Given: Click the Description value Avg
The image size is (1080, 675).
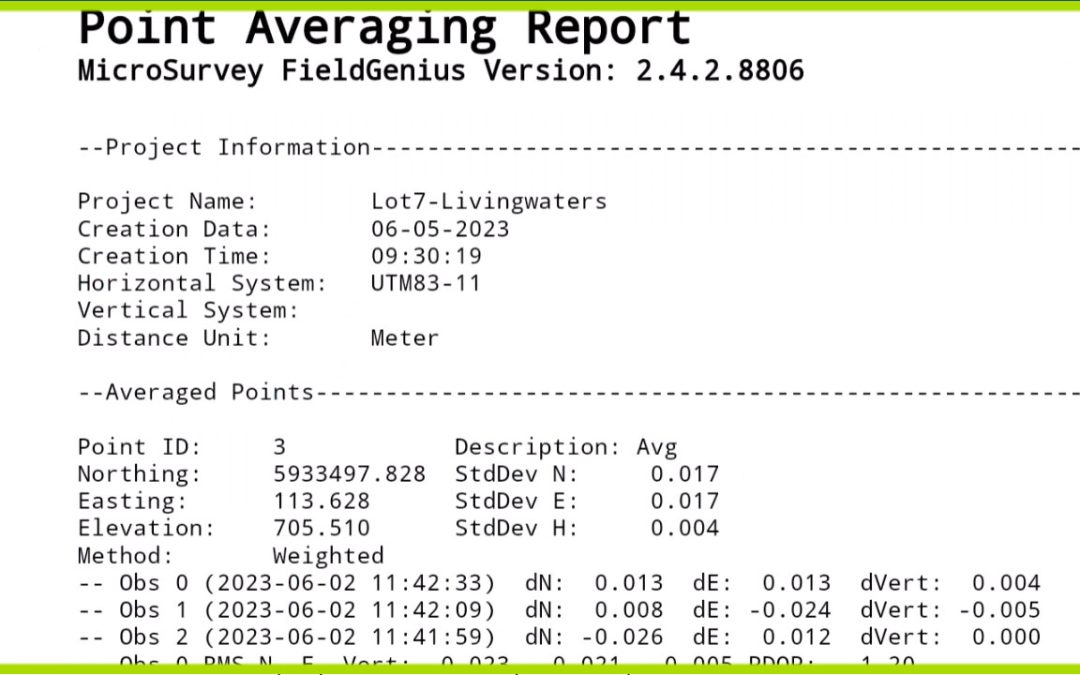Looking at the screenshot, I should (x=656, y=447).
